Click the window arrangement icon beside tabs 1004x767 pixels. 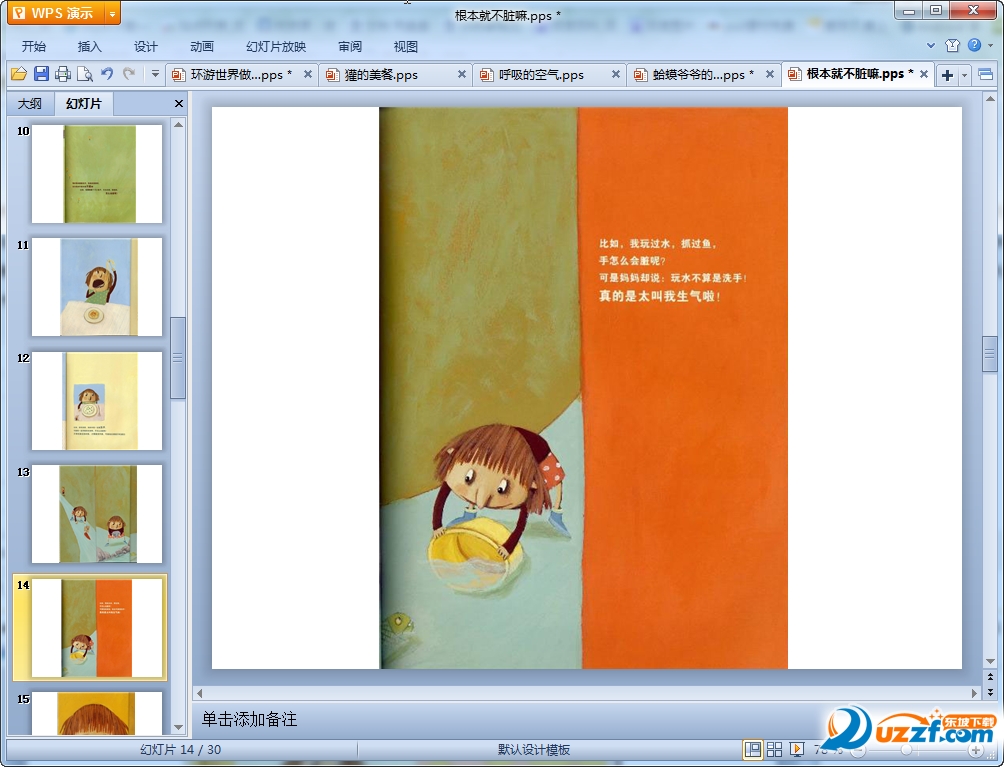[x=986, y=75]
